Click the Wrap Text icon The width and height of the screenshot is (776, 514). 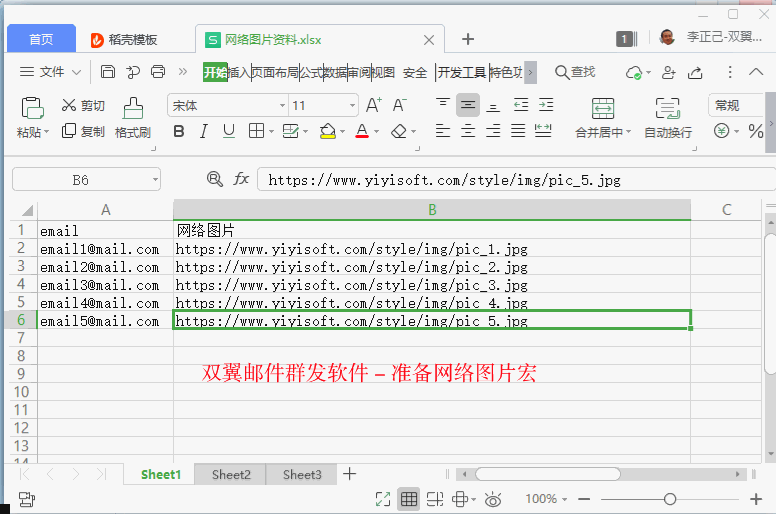pos(668,108)
